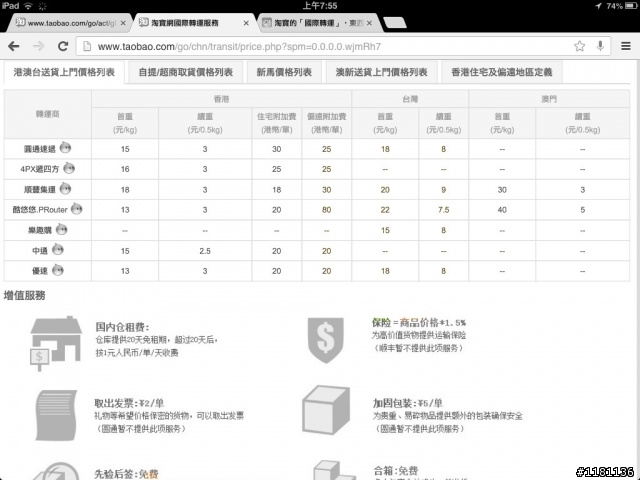Screen dimensions: 640x480
Task: Bookmark the page with the star icon
Action: pyautogui.click(x=579, y=46)
